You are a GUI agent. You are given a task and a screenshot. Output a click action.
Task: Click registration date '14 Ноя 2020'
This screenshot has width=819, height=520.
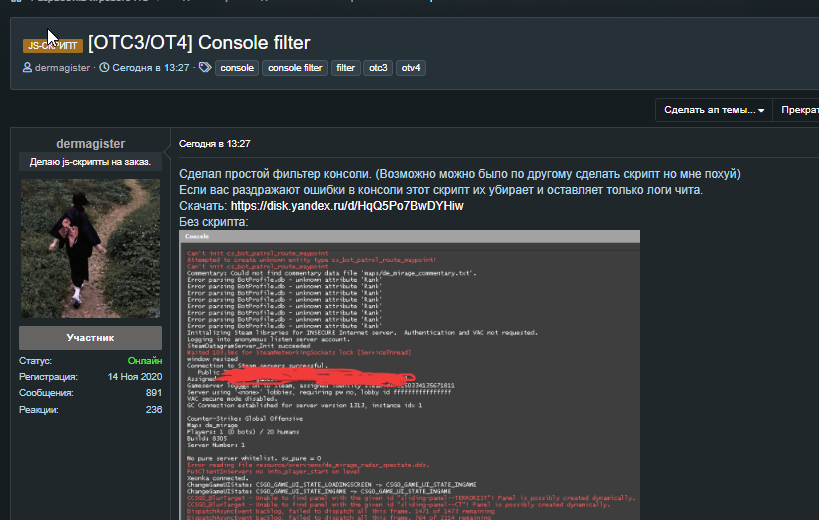[135, 376]
